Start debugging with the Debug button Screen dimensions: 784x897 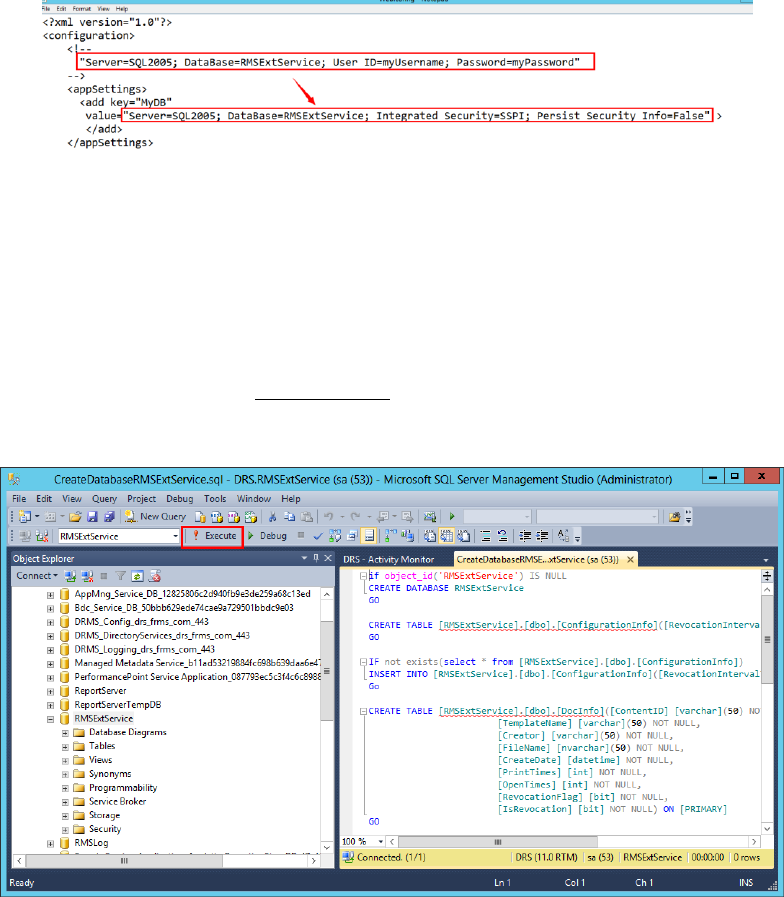pyautogui.click(x=267, y=536)
